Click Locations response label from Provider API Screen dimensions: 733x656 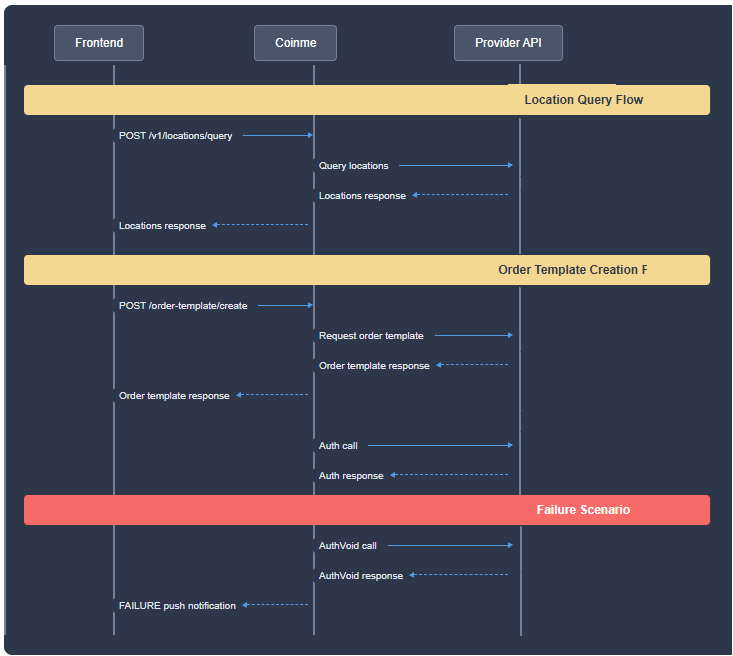pos(362,195)
